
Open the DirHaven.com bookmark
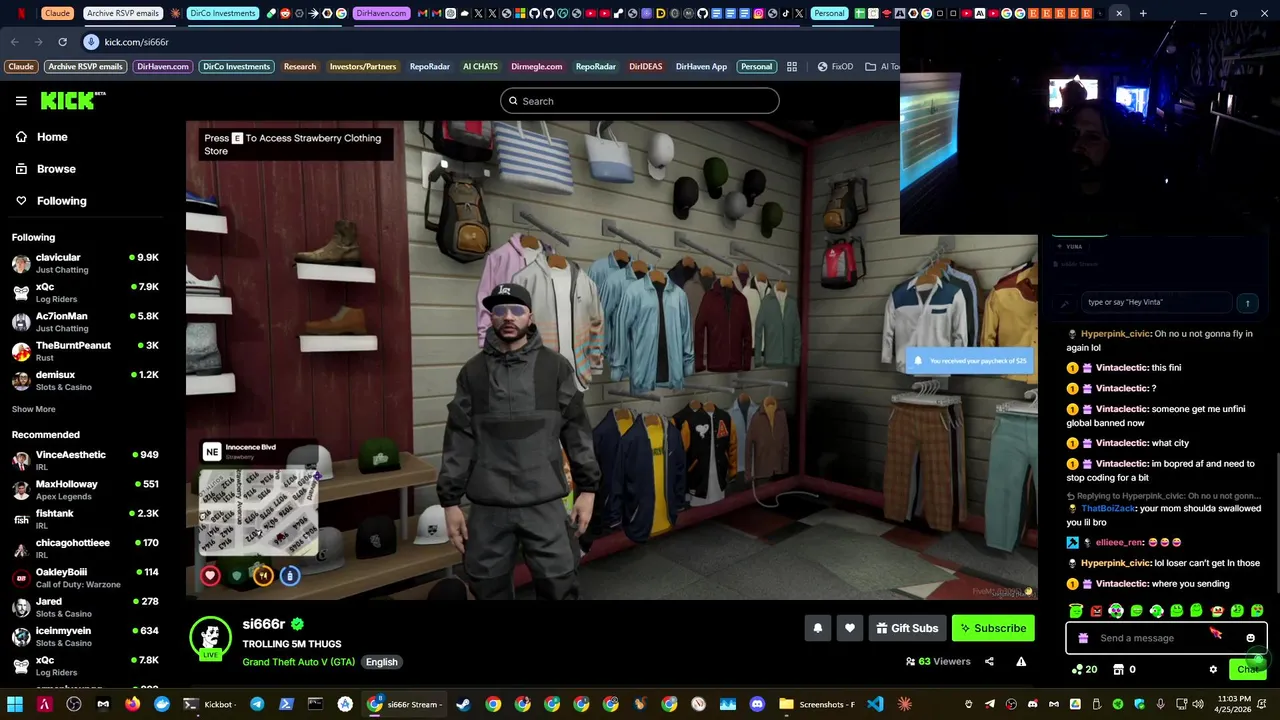point(163,67)
